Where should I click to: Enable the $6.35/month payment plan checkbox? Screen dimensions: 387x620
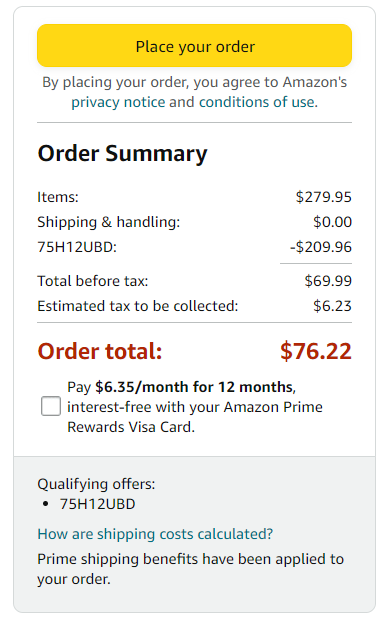[x=51, y=406]
